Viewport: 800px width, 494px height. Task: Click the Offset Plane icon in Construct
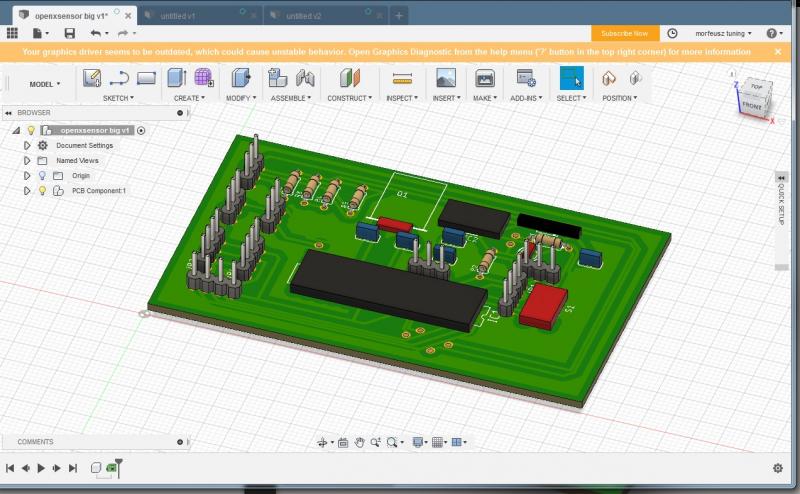348,78
